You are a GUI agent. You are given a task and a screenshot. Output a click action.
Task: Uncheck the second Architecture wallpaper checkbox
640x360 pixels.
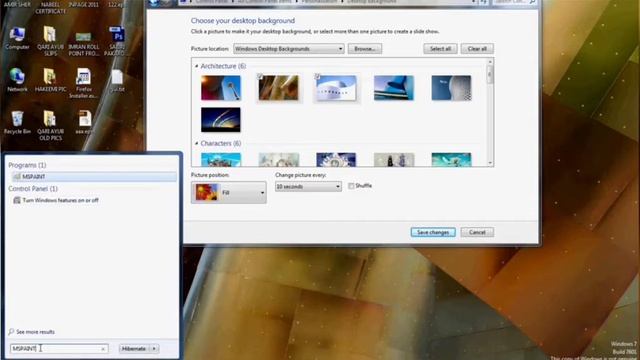click(260, 76)
